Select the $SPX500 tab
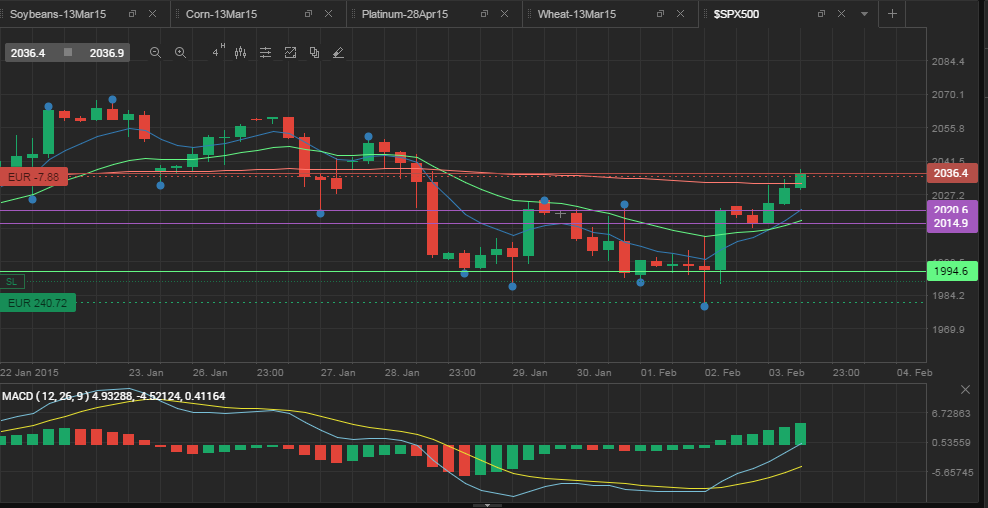 (x=736, y=14)
